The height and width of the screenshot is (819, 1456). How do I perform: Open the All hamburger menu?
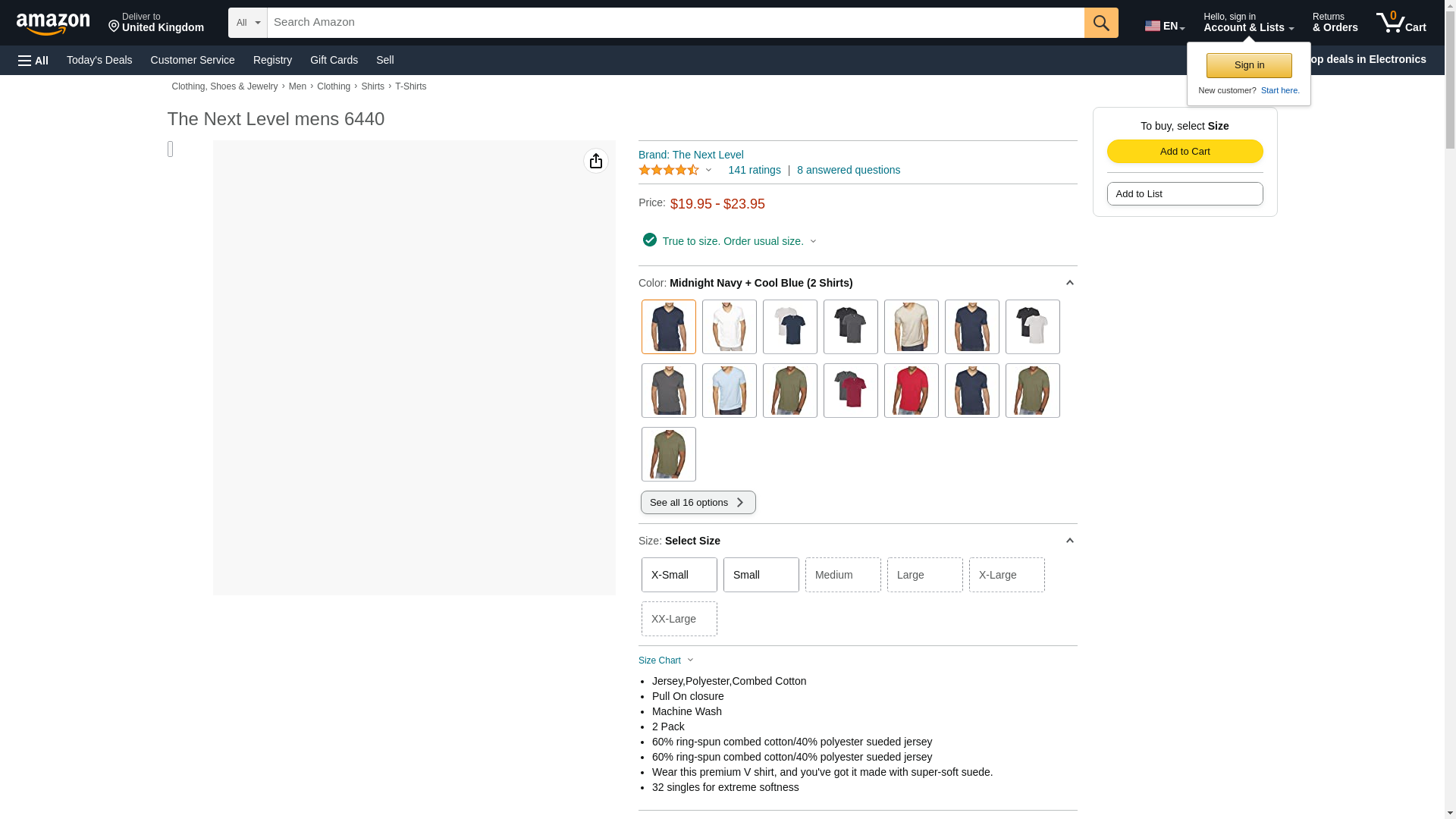[33, 60]
